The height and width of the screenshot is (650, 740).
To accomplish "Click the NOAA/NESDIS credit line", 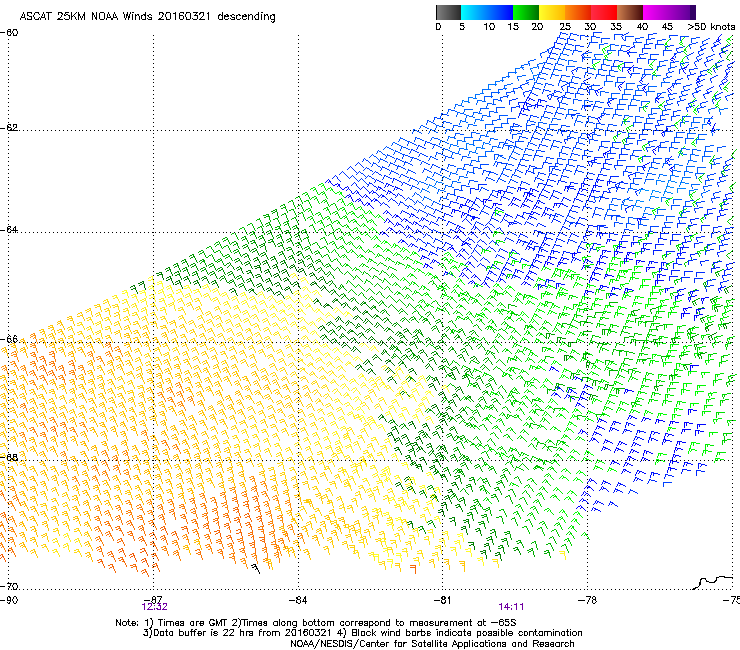I will click(x=432, y=644).
